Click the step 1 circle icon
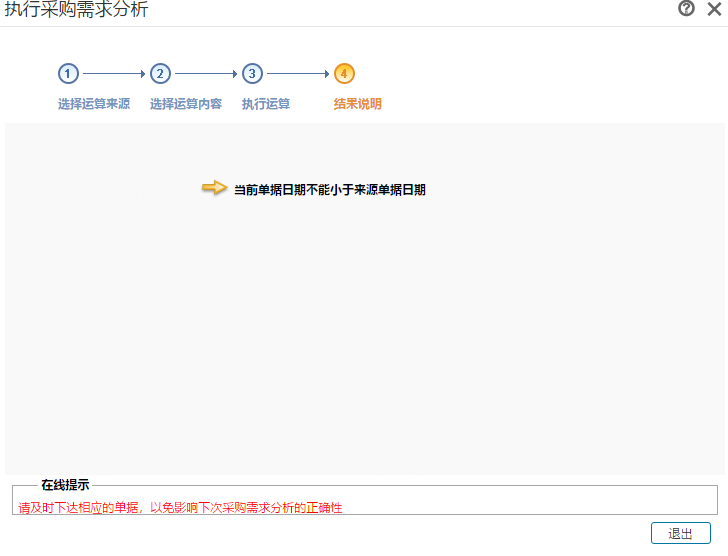Image resolution: width=728 pixels, height=556 pixels. (x=68, y=74)
